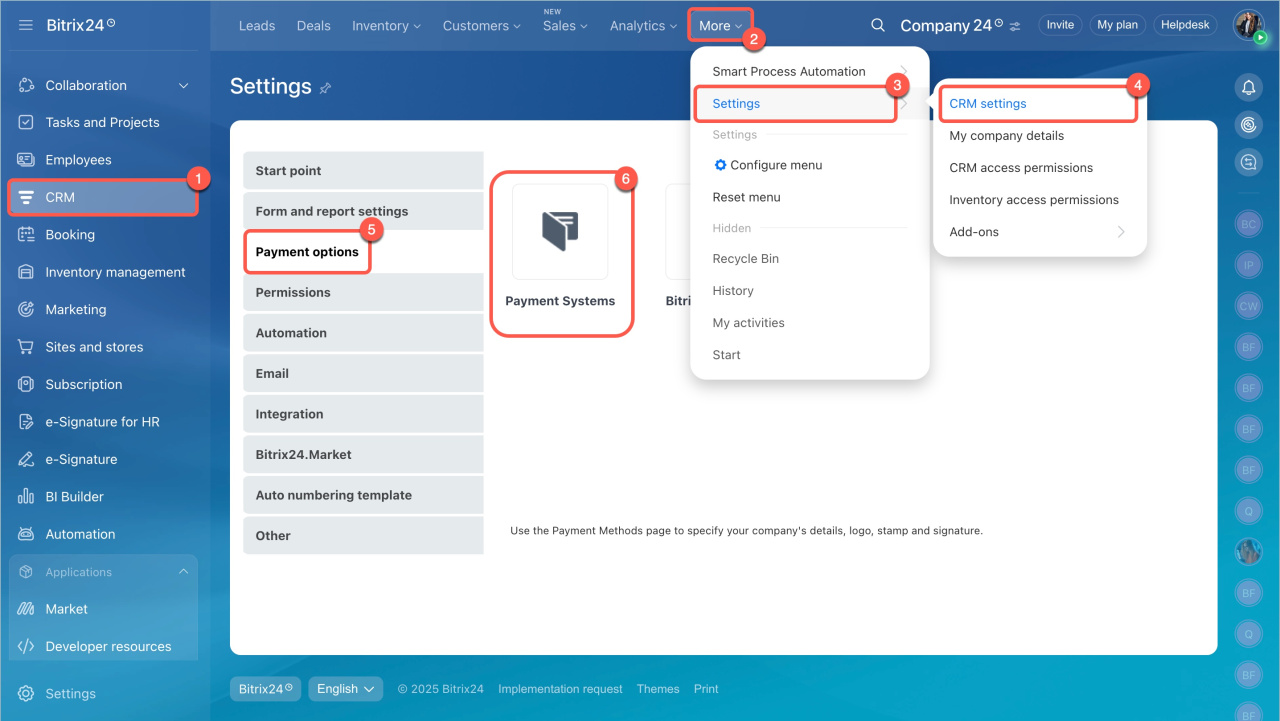This screenshot has width=1280, height=721.
Task: Pin the Settings page with pin icon
Action: pyautogui.click(x=325, y=88)
